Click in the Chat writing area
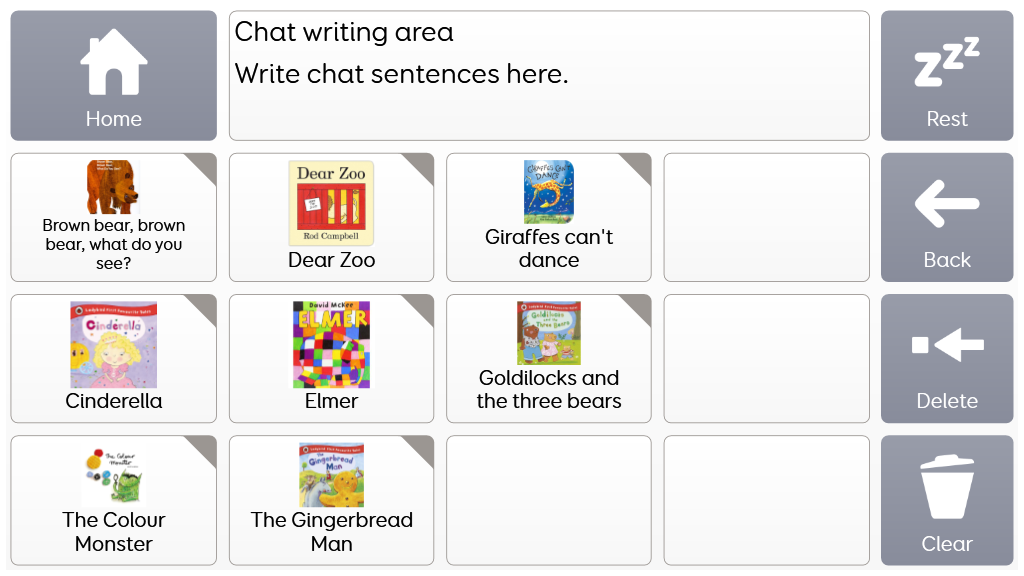The image size is (1024, 576). pyautogui.click(x=549, y=76)
